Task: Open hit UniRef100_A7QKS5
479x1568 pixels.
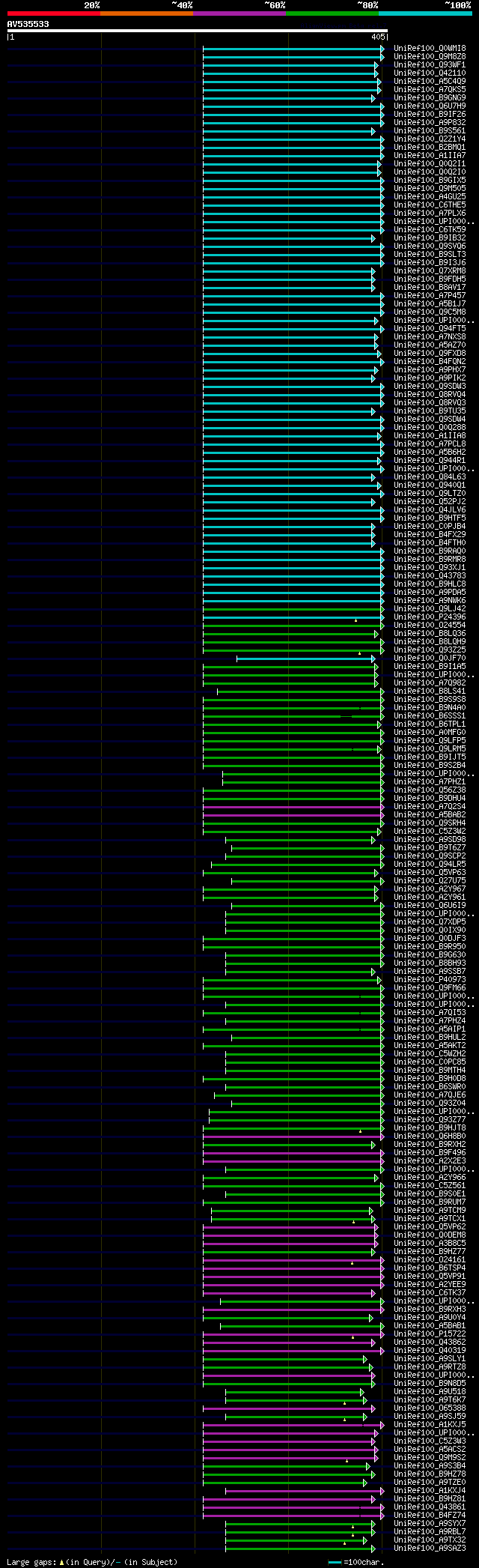Action: [x=430, y=90]
